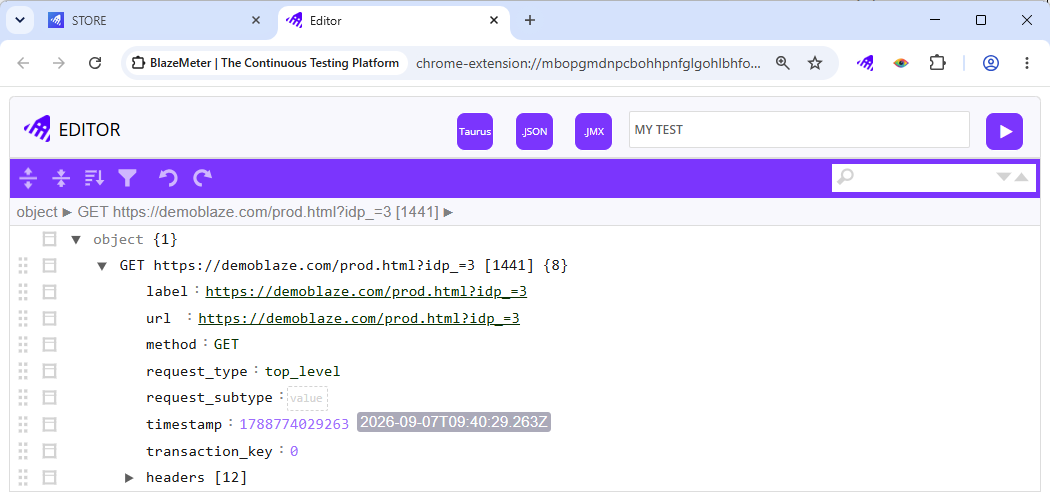Switch to the Editor tab
This screenshot has width=1050, height=500.
[x=394, y=20]
